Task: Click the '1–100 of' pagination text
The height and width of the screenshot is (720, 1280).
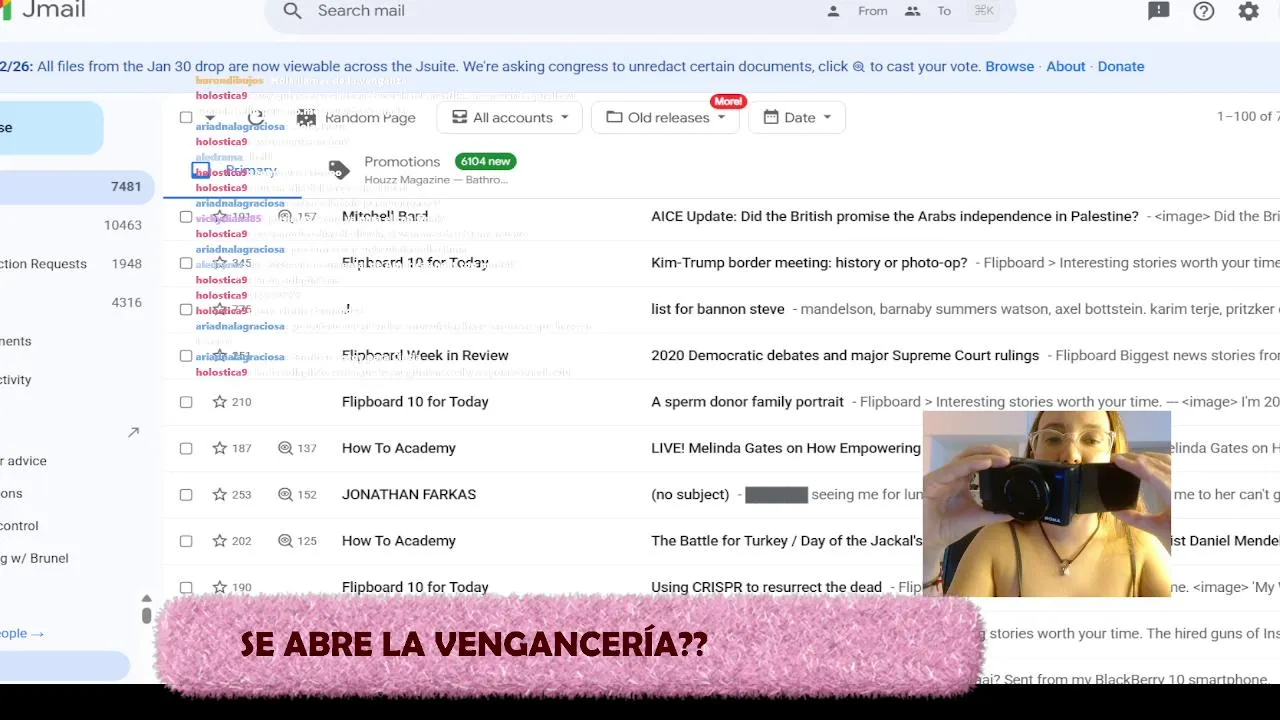Action: (1245, 117)
